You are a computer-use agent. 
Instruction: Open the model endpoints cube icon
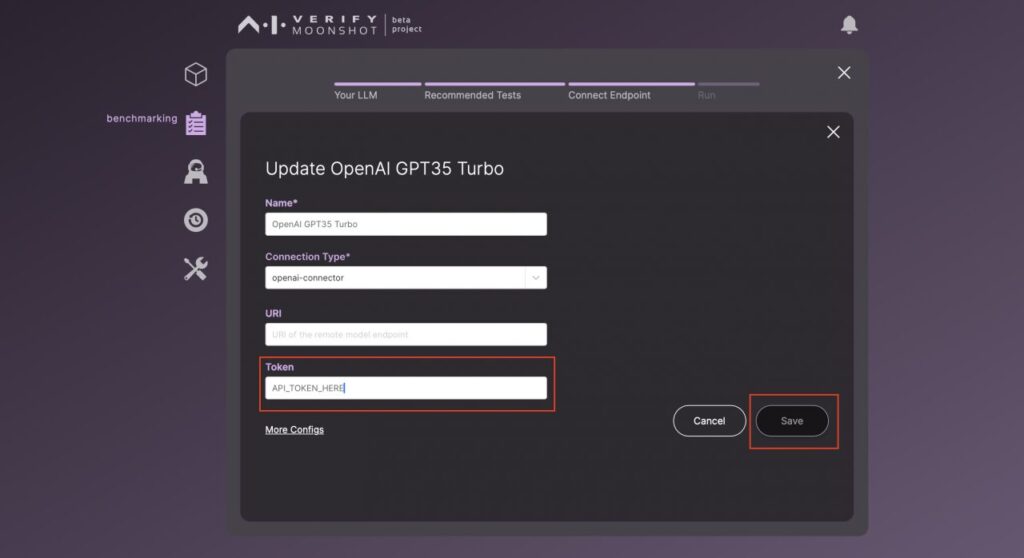click(196, 75)
